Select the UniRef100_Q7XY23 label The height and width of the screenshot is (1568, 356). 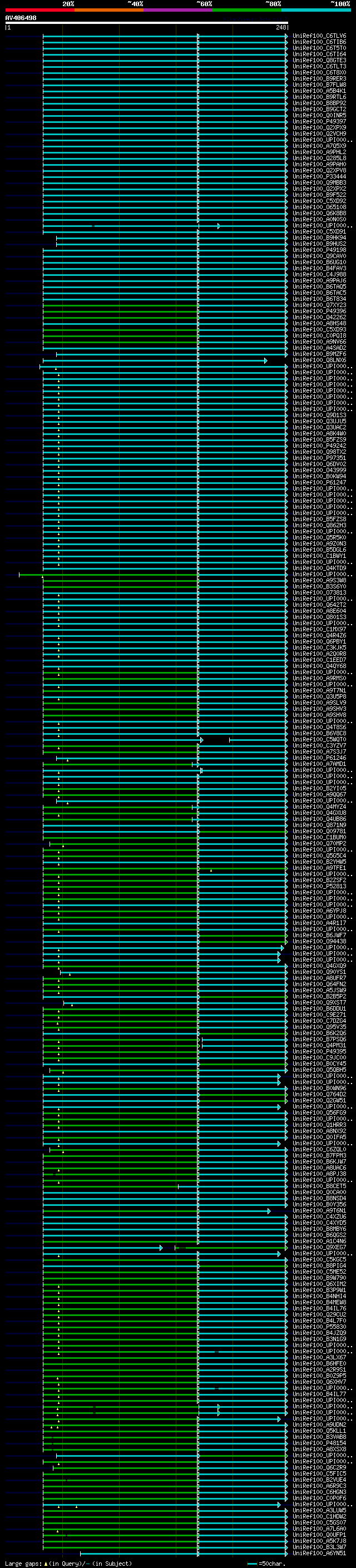coord(319,305)
